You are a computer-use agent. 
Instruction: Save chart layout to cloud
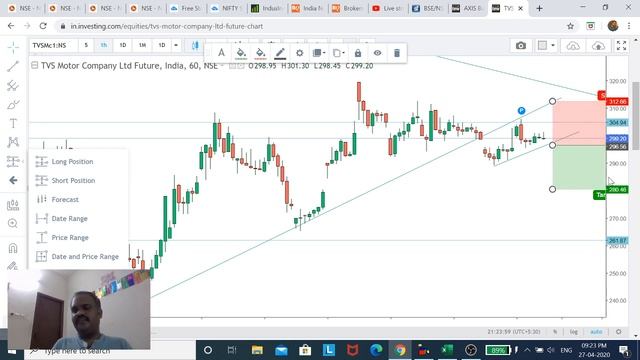tap(598, 45)
